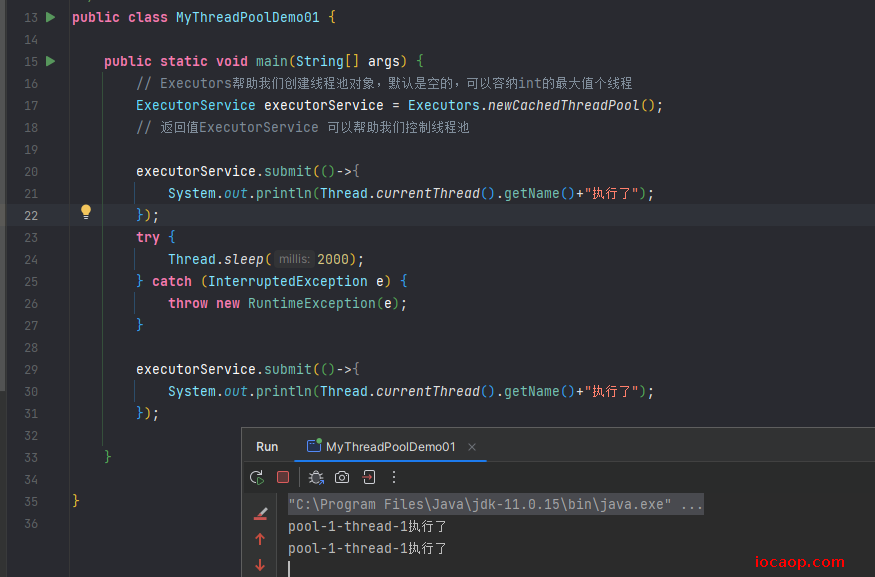This screenshot has width=875, height=577.
Task: Click the debug bug icon in Run toolbar
Action: coord(316,478)
